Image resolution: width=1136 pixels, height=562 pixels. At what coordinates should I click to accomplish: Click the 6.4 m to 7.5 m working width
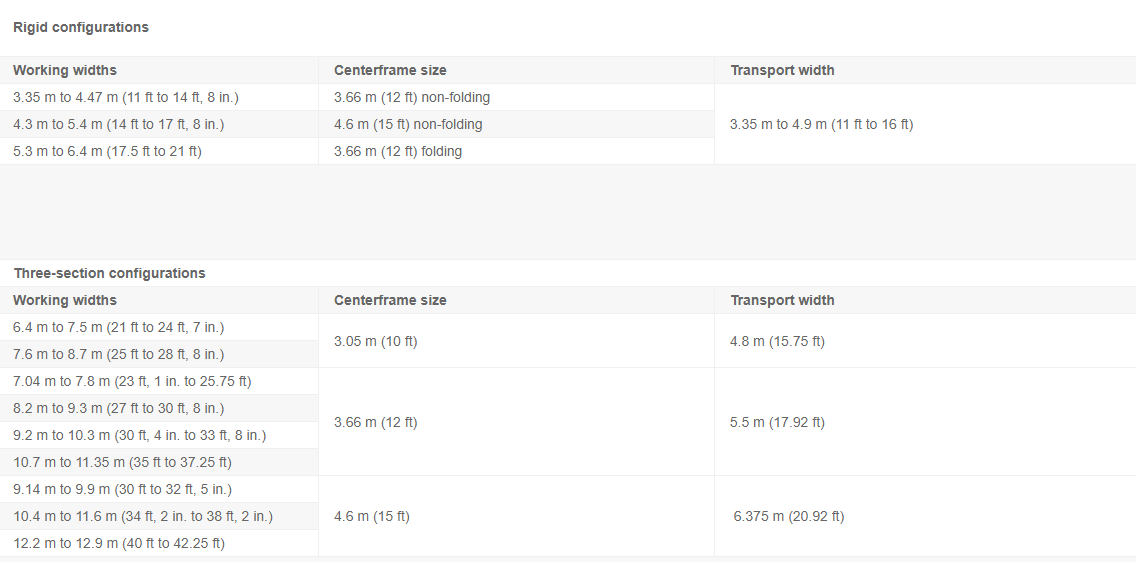(118, 327)
